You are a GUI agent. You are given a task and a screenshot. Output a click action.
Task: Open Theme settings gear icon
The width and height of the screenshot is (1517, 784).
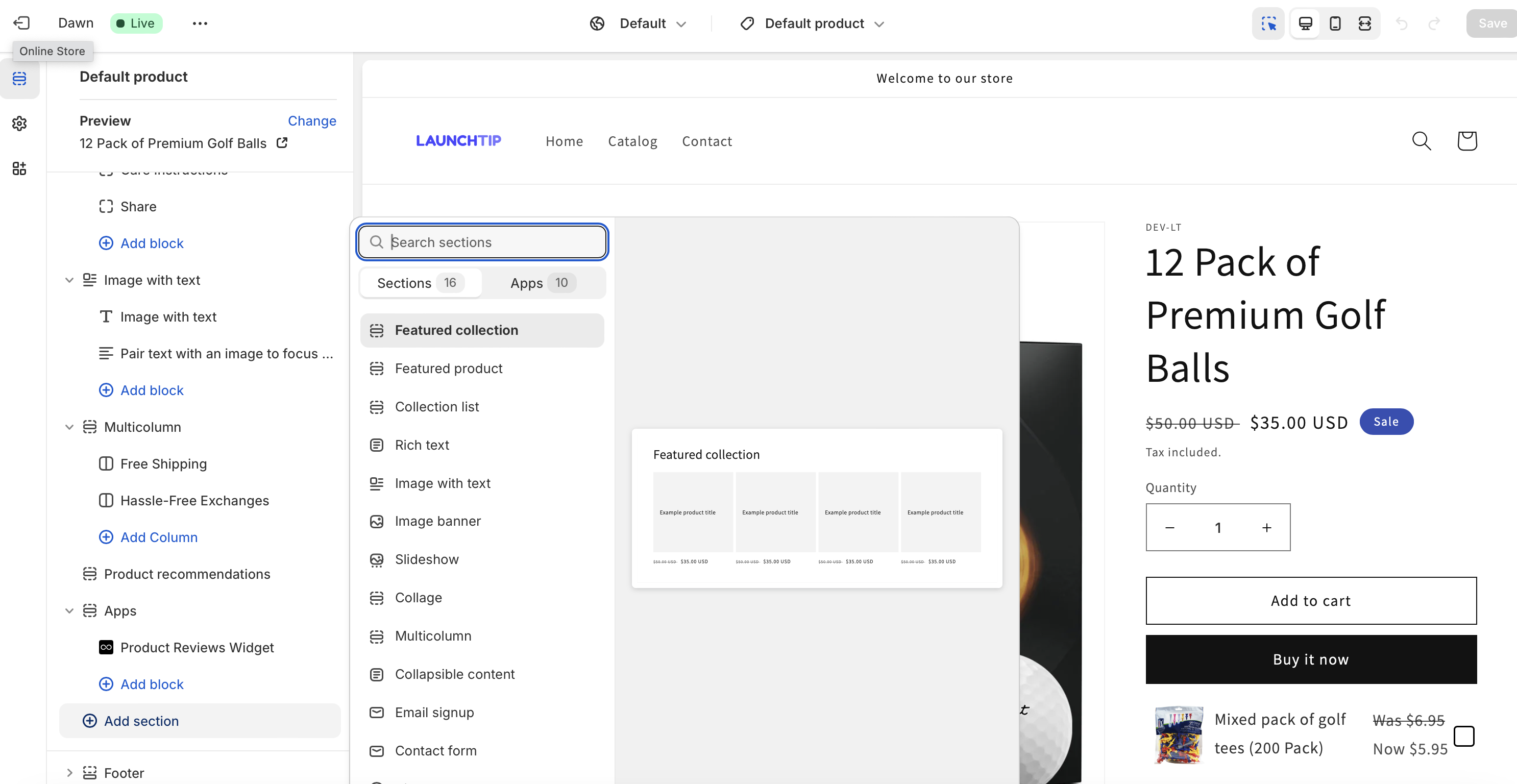19,123
